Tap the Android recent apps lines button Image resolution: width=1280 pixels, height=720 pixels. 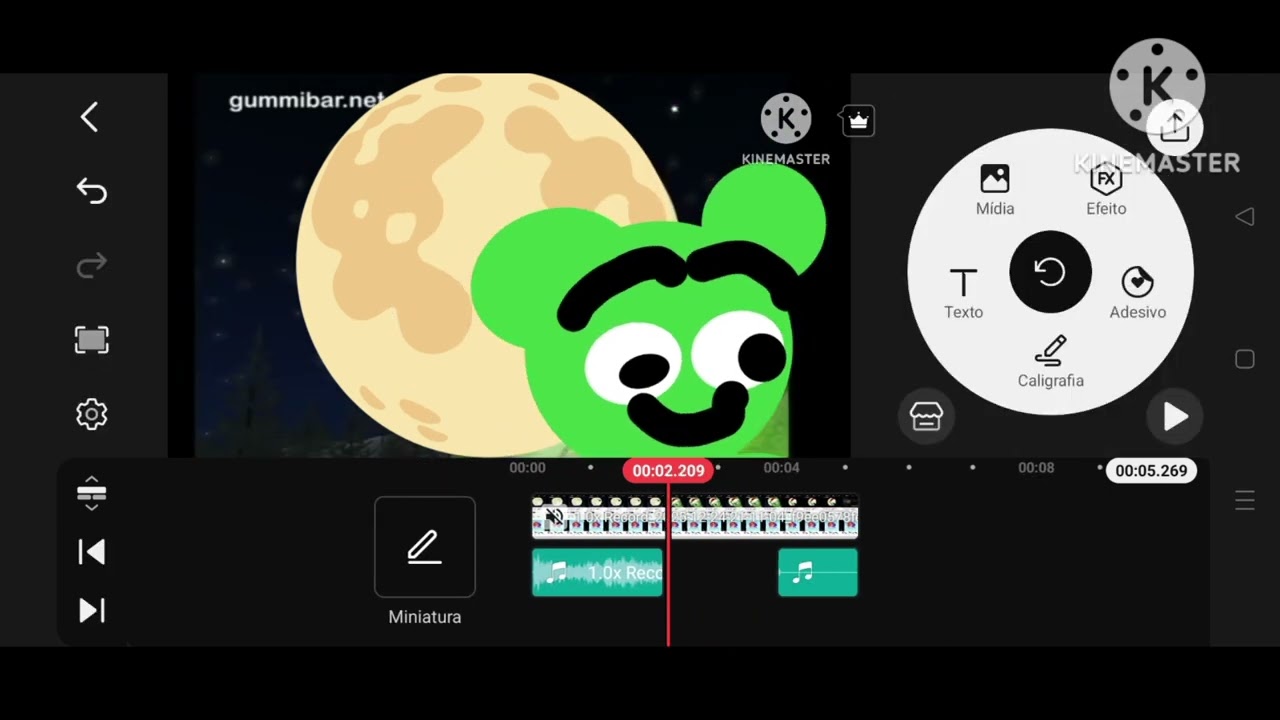[x=1245, y=501]
